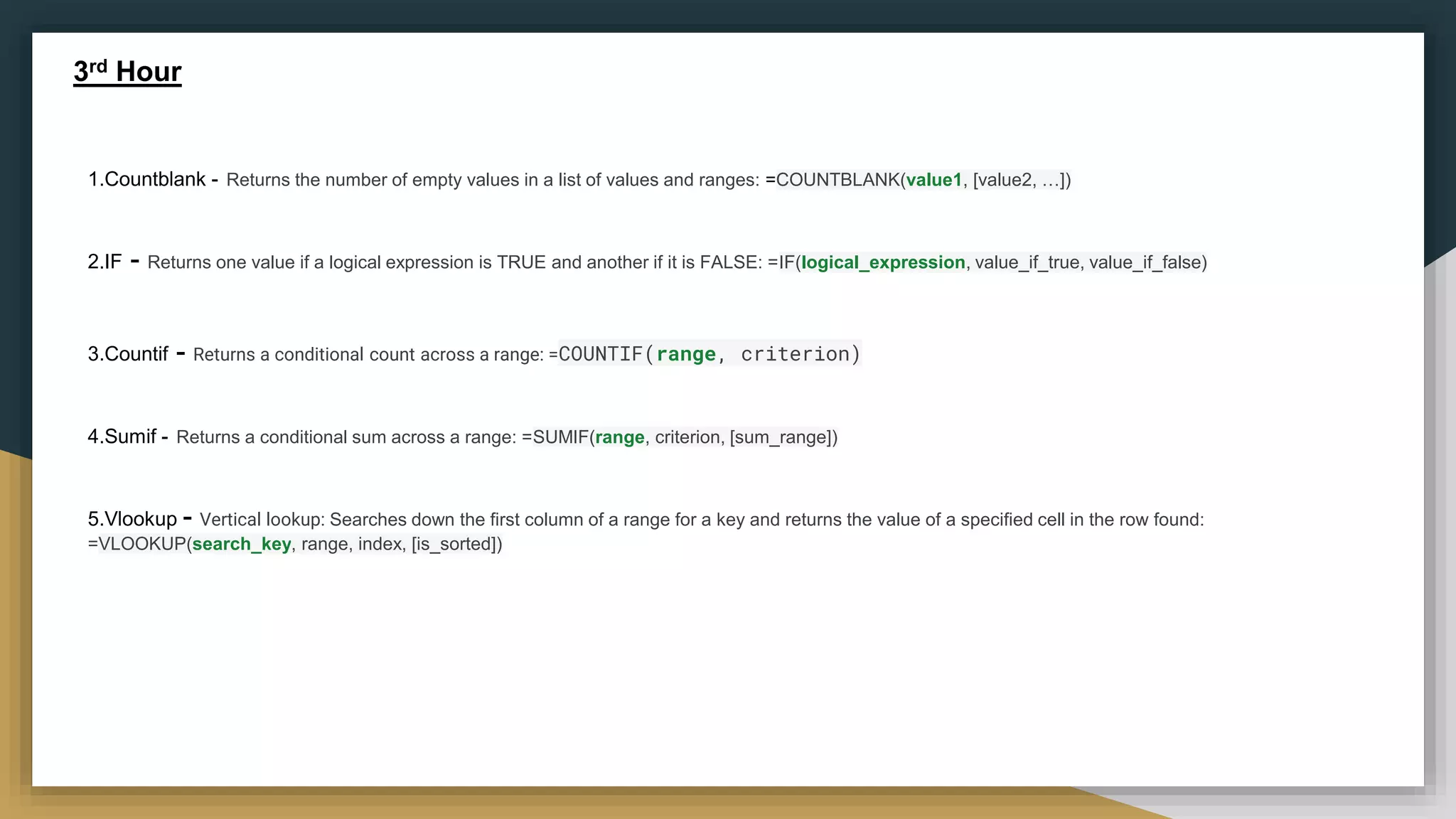Click the green 'search_key' parameter
1456x819 pixels.
click(242, 544)
